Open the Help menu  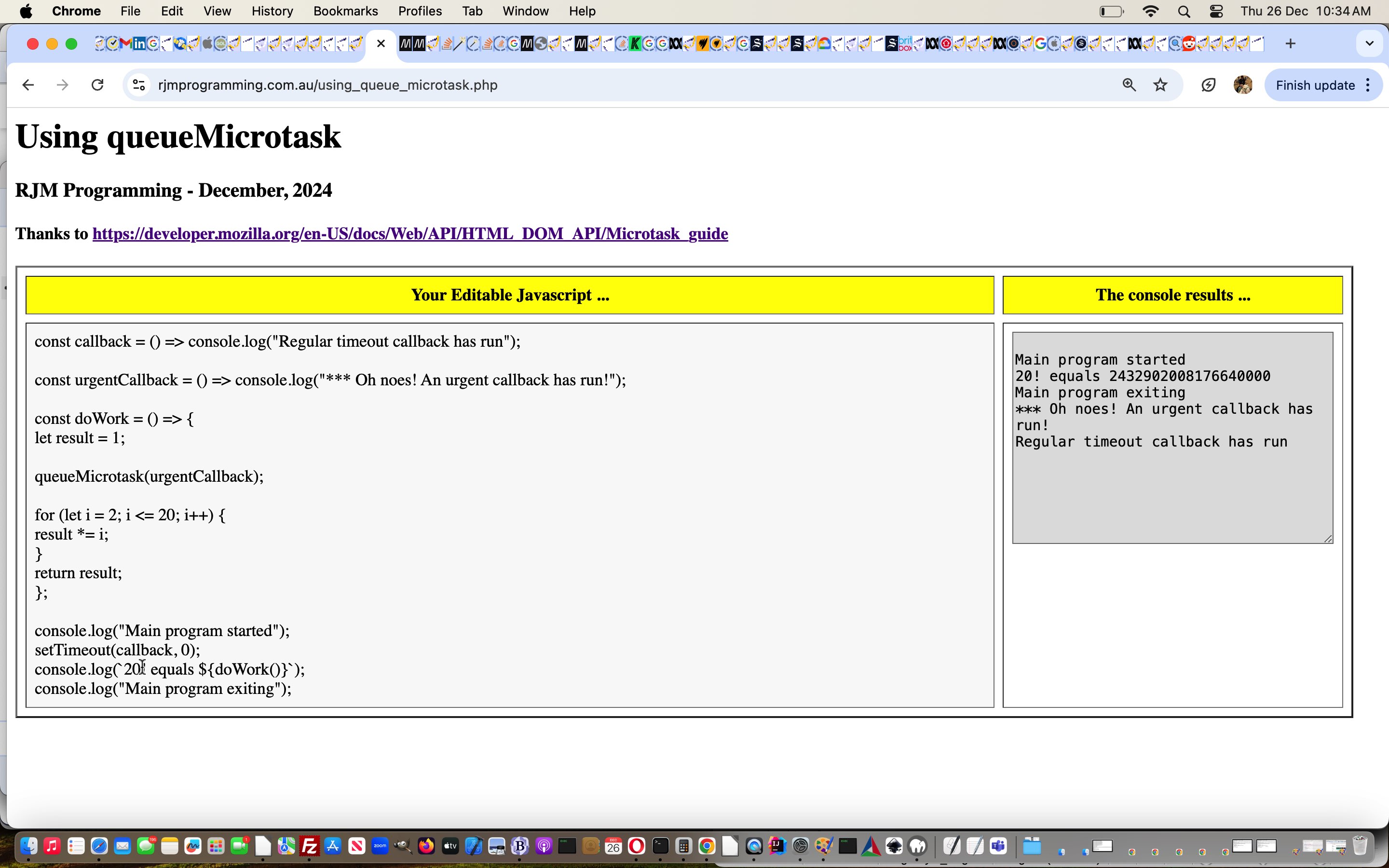point(582,11)
